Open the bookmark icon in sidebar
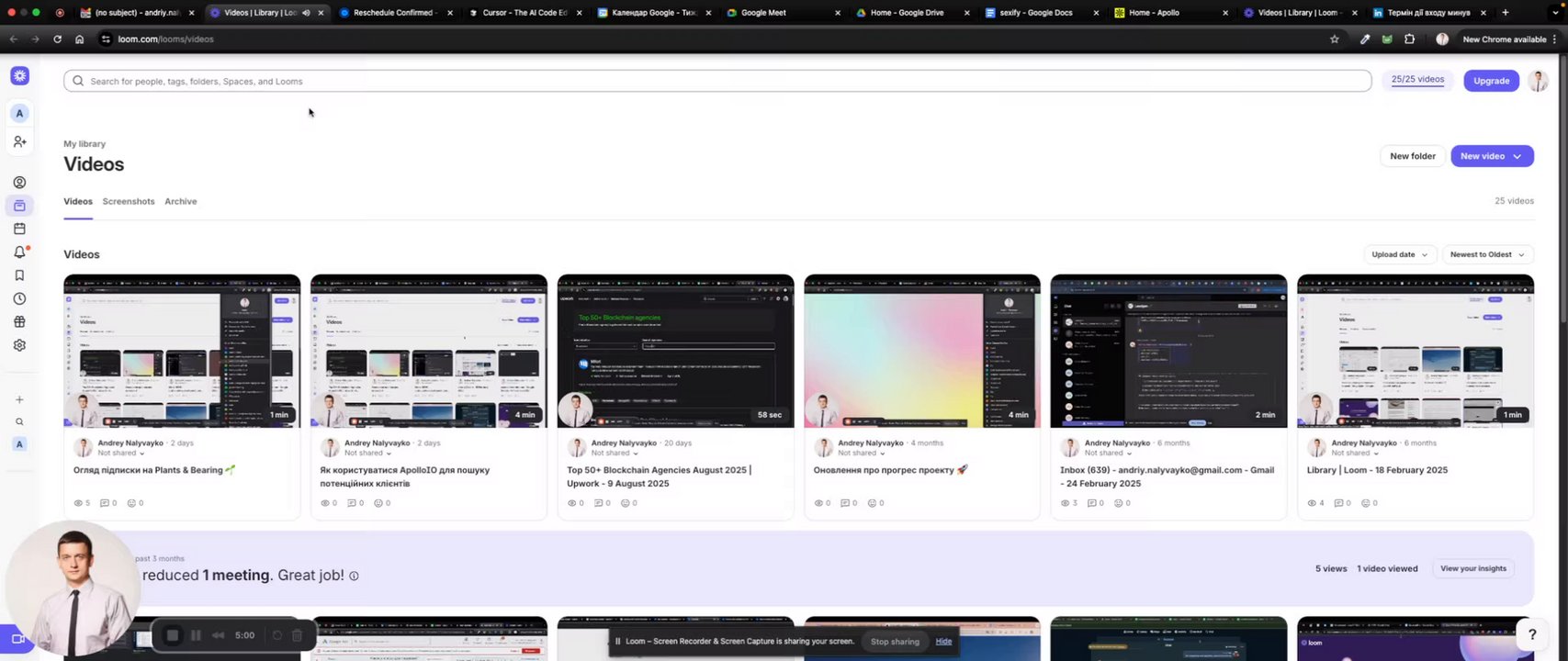The height and width of the screenshot is (661, 1568). [19, 275]
